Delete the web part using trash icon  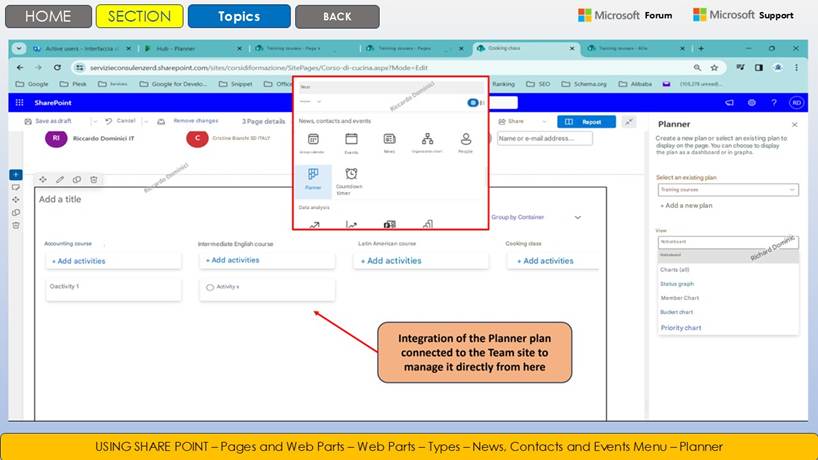click(93, 180)
